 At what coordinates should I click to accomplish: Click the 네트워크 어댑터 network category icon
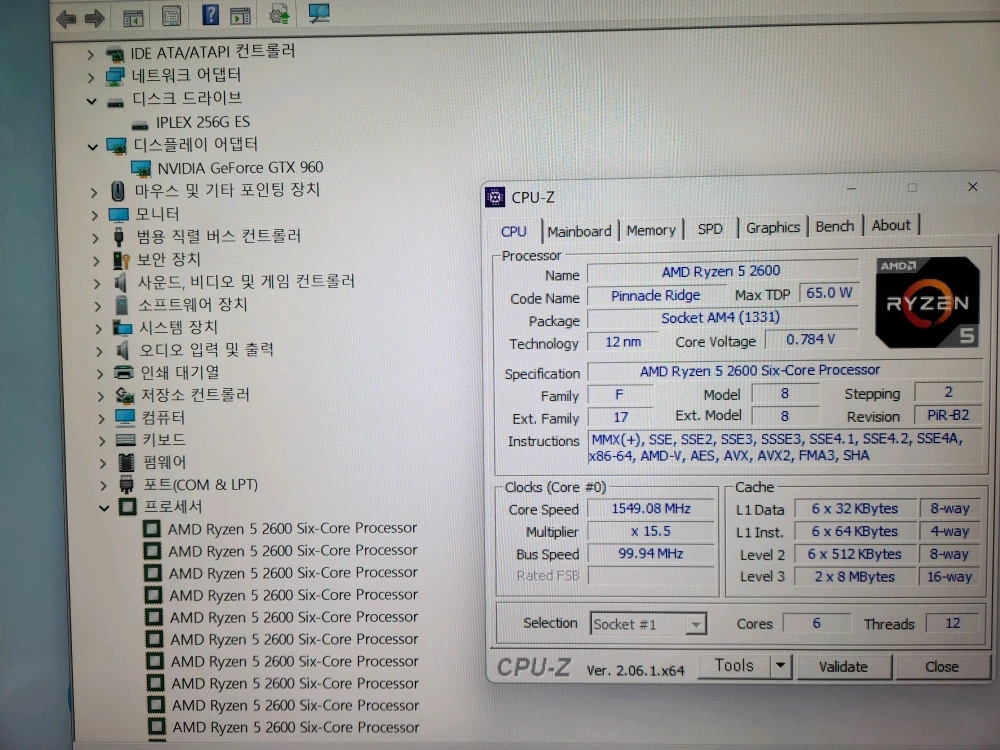click(x=115, y=77)
